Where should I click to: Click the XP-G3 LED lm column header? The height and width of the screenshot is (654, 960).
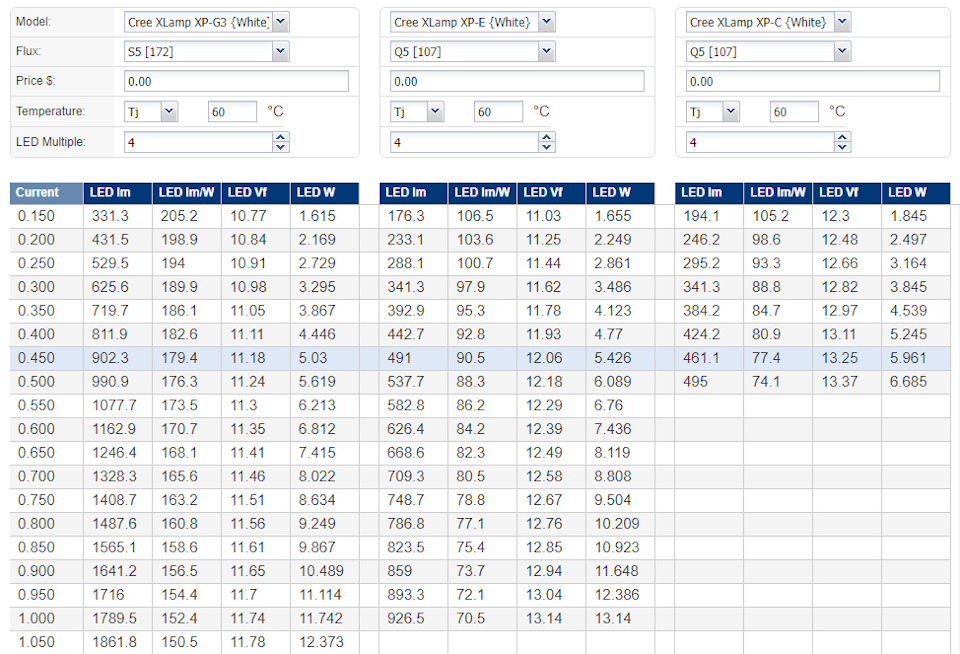click(x=118, y=192)
